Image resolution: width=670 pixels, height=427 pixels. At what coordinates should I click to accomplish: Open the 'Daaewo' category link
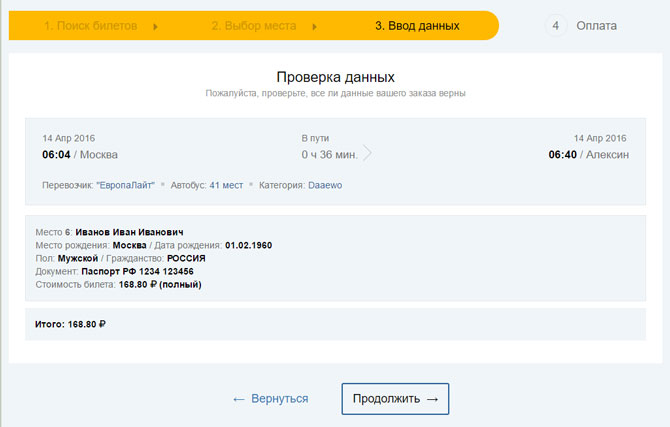[x=325, y=186]
